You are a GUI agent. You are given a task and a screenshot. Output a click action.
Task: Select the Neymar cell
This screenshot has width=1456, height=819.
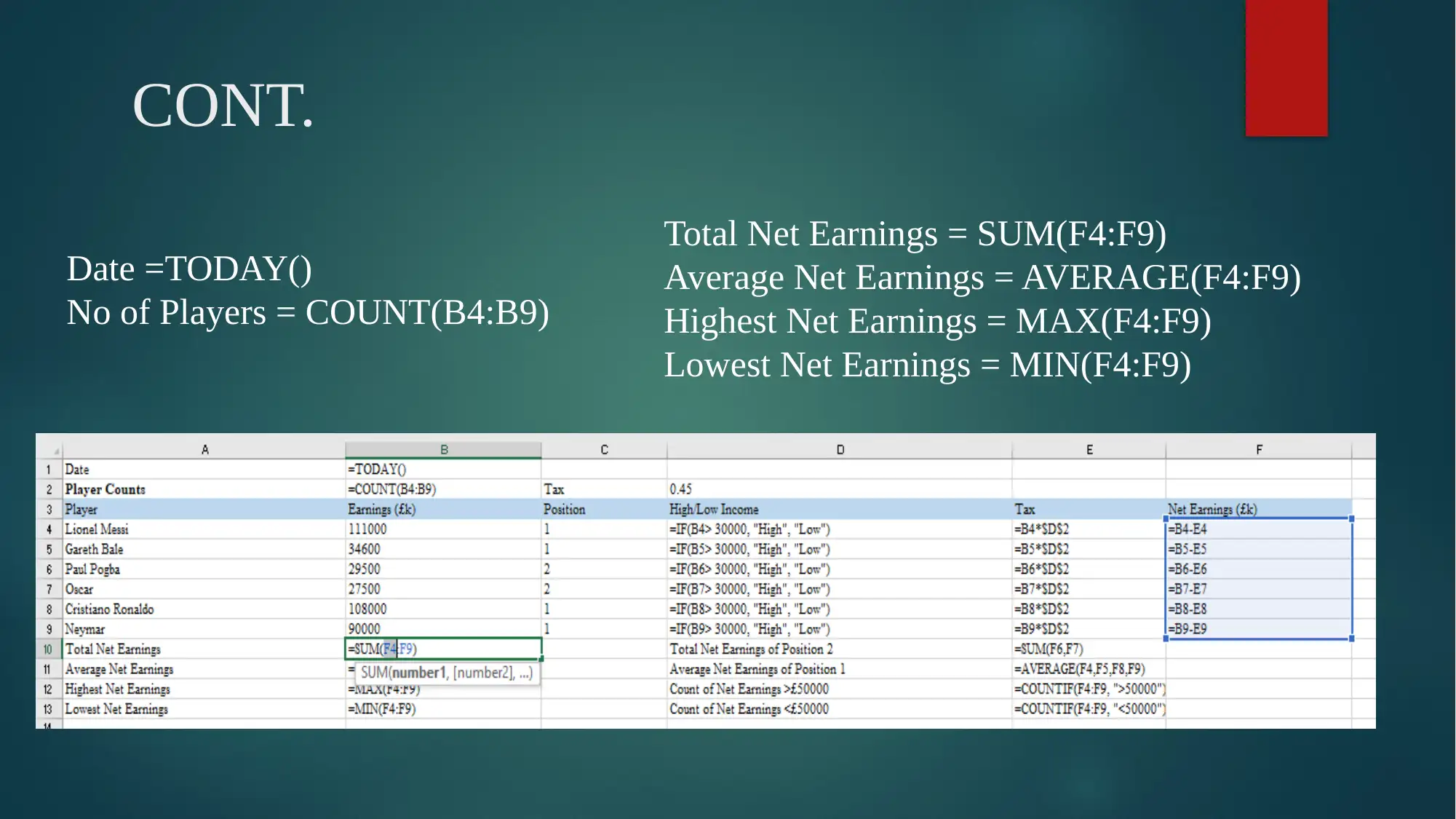coord(204,629)
